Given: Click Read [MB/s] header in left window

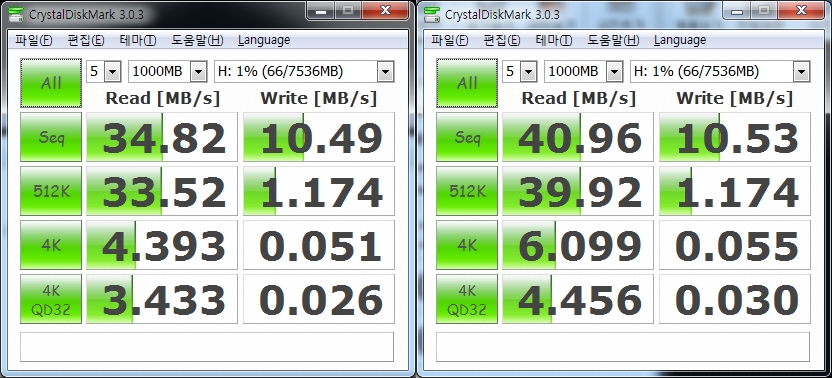Looking at the screenshot, I should pos(162,98).
